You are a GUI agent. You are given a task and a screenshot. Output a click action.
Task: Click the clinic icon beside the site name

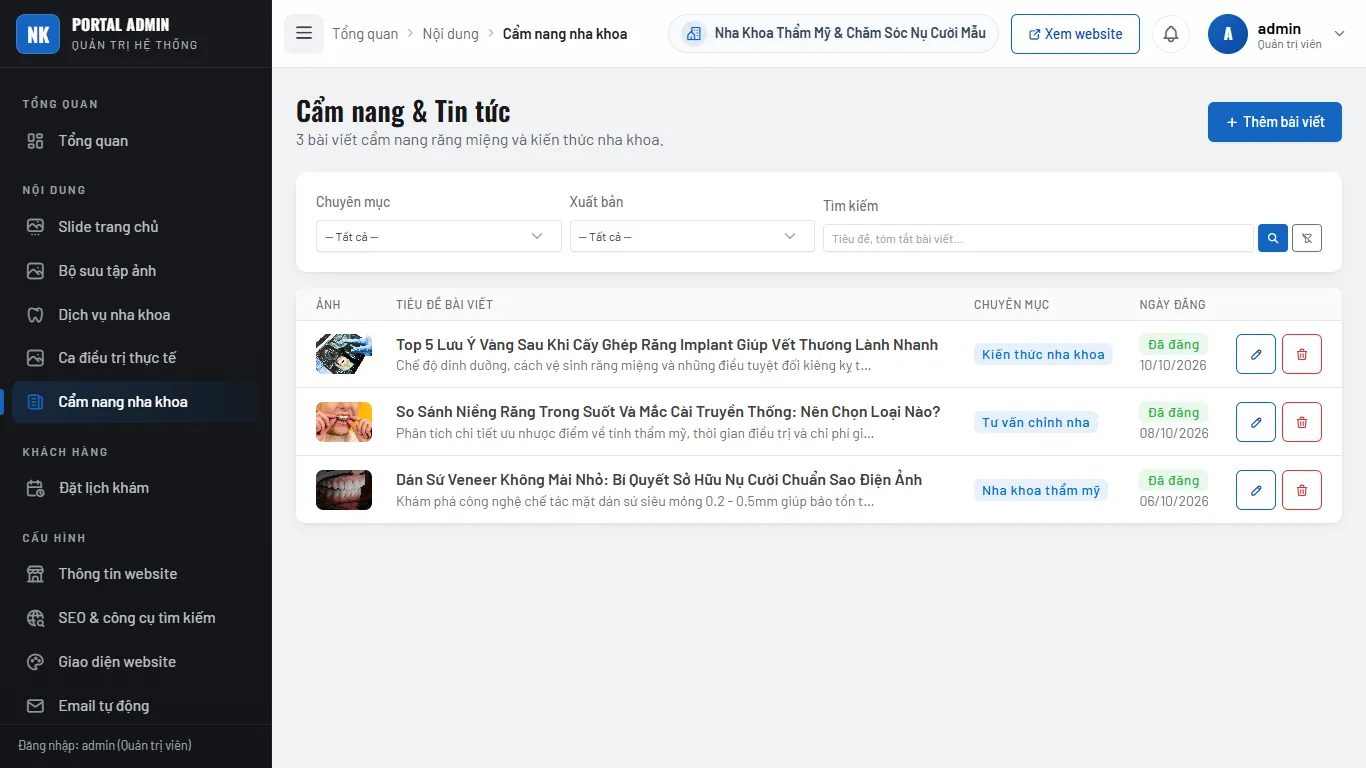point(693,34)
